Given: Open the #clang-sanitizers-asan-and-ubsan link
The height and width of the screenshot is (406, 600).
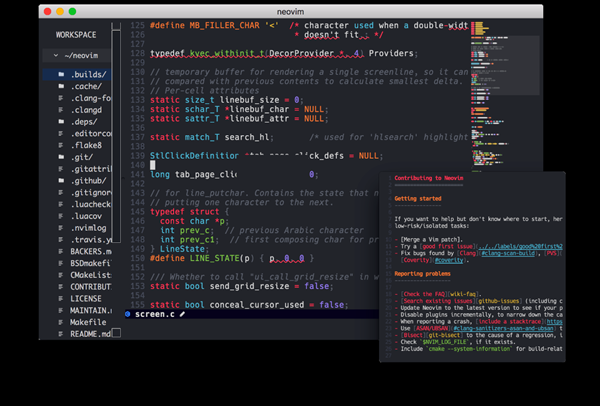Looking at the screenshot, I should [x=503, y=328].
